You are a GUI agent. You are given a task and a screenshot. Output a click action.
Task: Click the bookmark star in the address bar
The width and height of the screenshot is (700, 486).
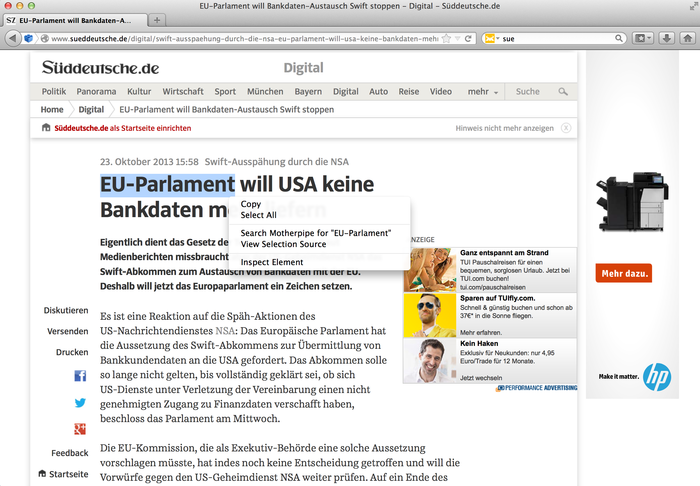pos(446,39)
